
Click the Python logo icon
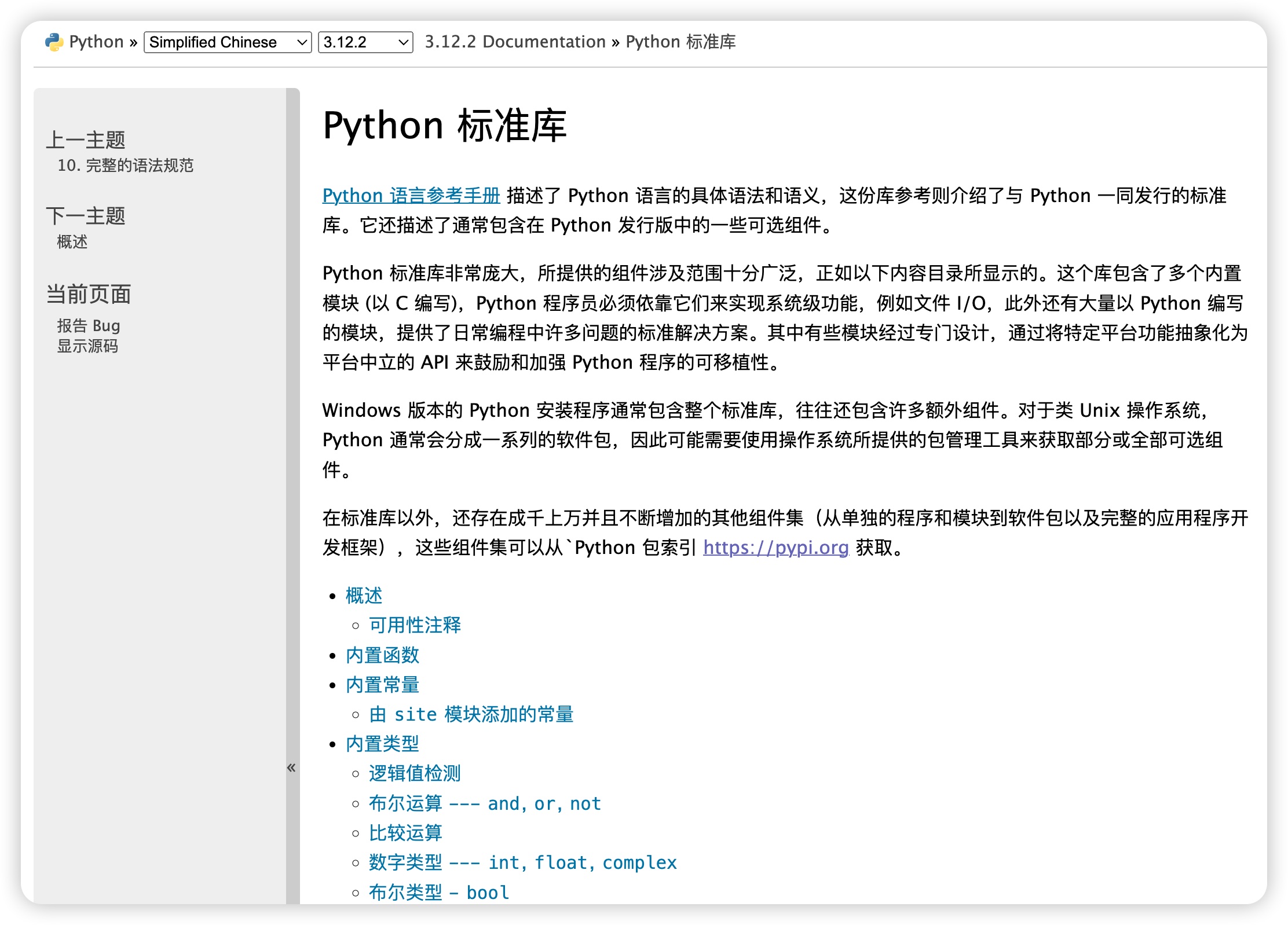(x=54, y=42)
